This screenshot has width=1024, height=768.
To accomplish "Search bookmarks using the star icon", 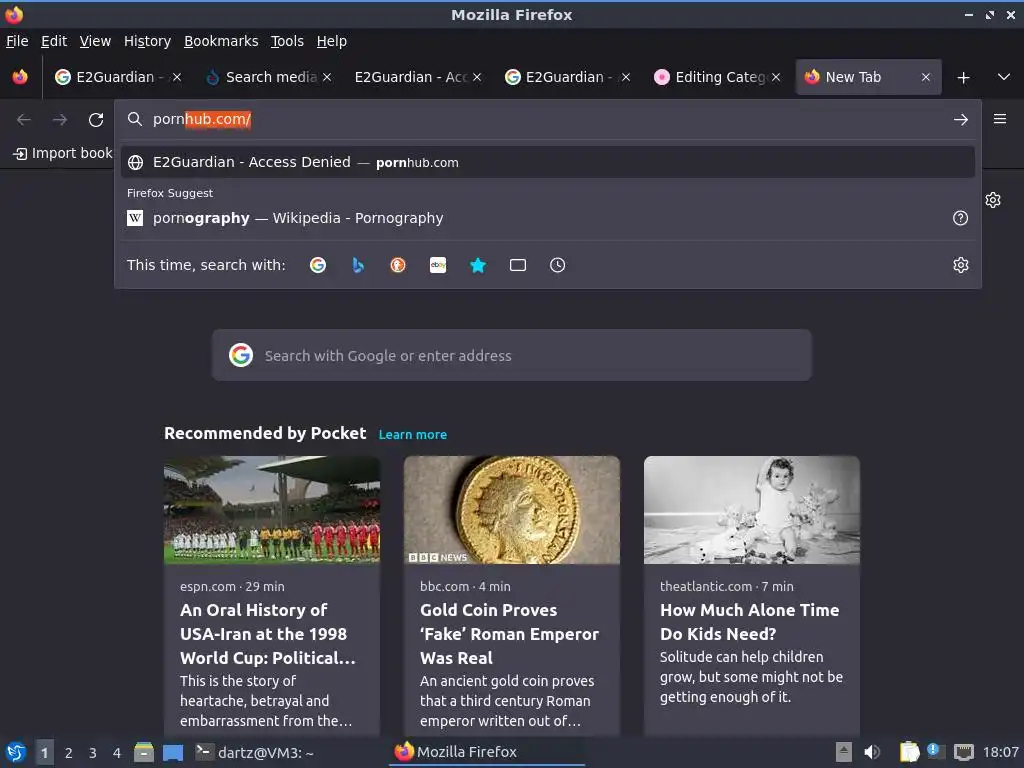I will click(478, 265).
